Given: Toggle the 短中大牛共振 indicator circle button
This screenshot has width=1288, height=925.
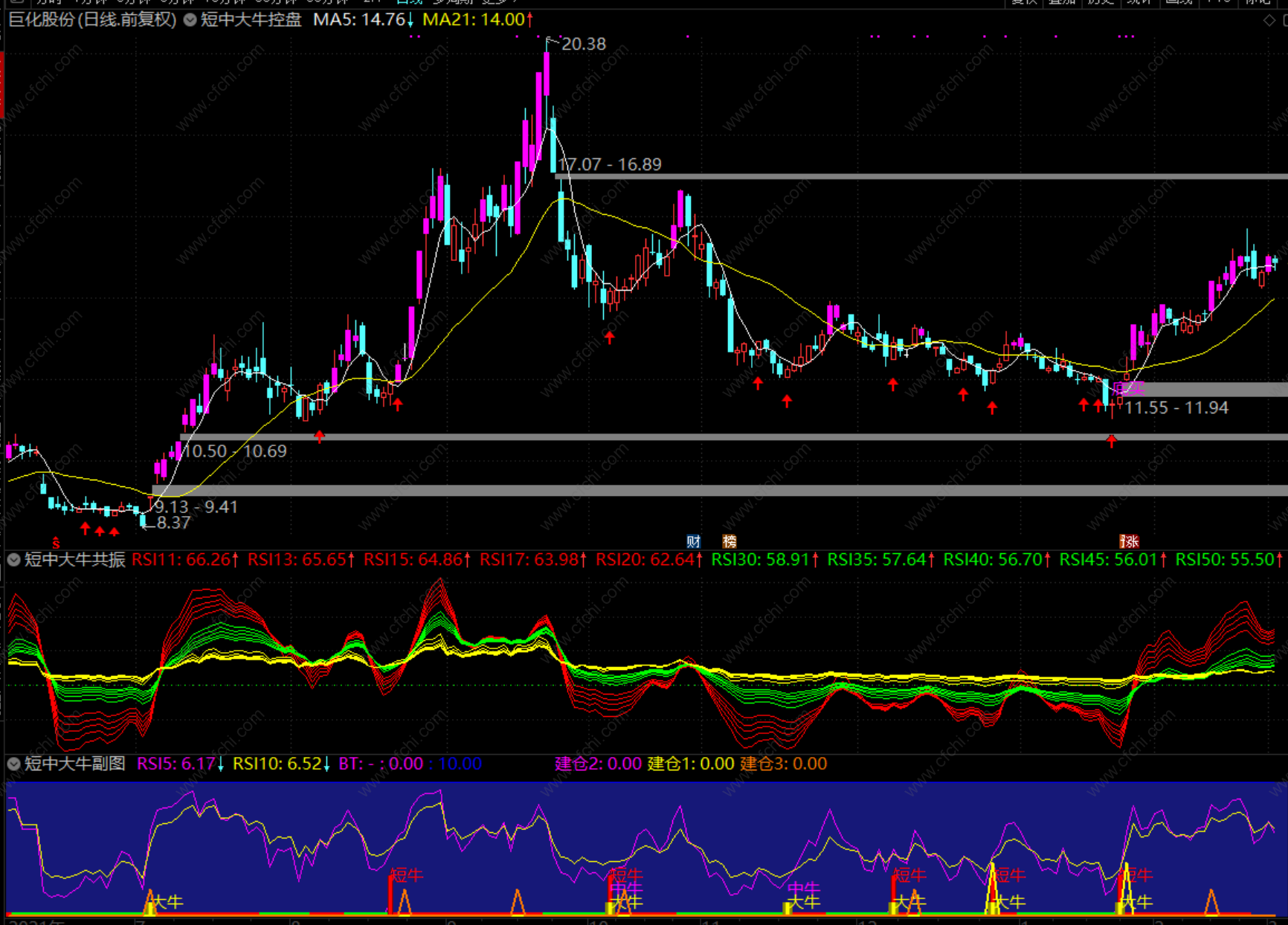Looking at the screenshot, I should pos(13,560).
